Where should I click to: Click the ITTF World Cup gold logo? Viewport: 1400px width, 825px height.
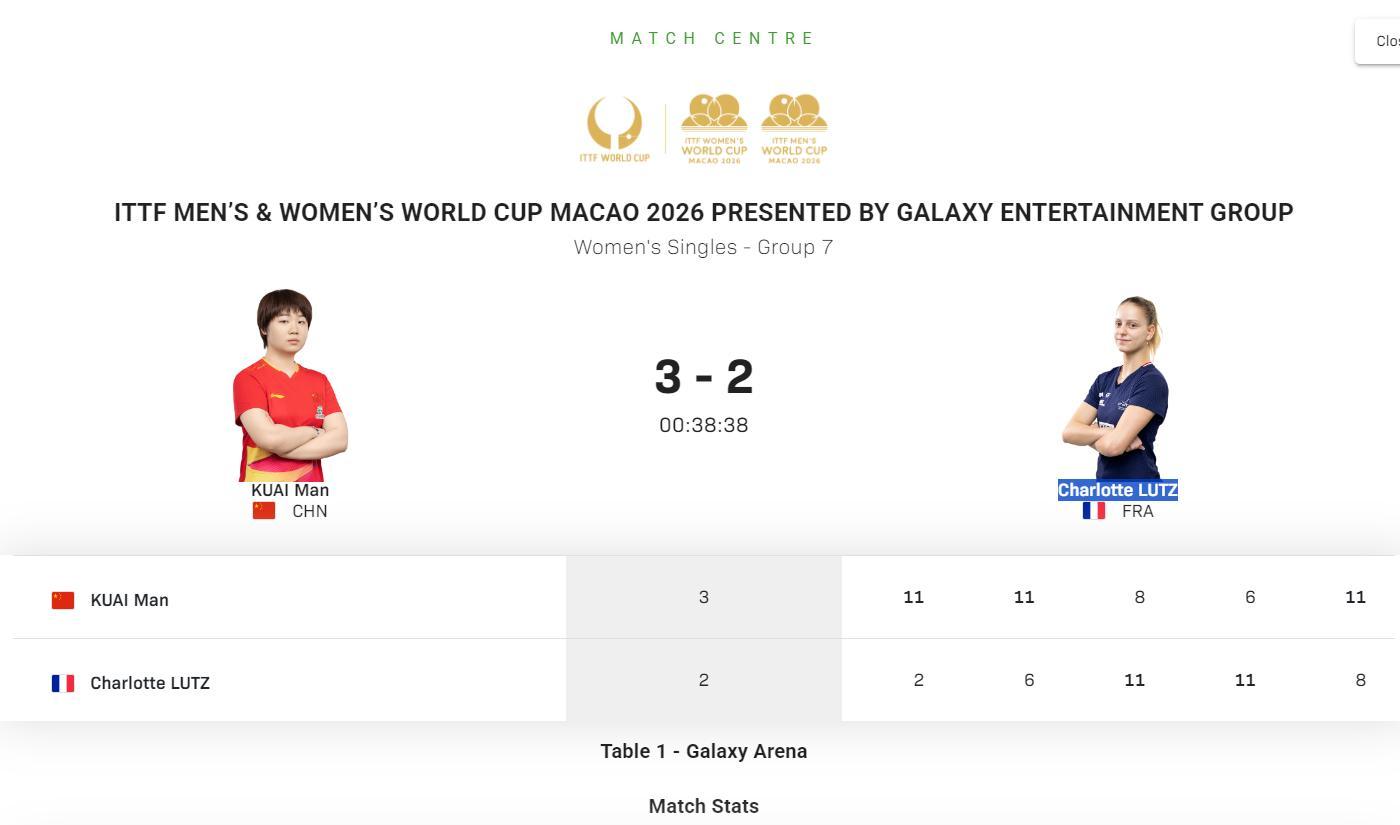point(615,128)
